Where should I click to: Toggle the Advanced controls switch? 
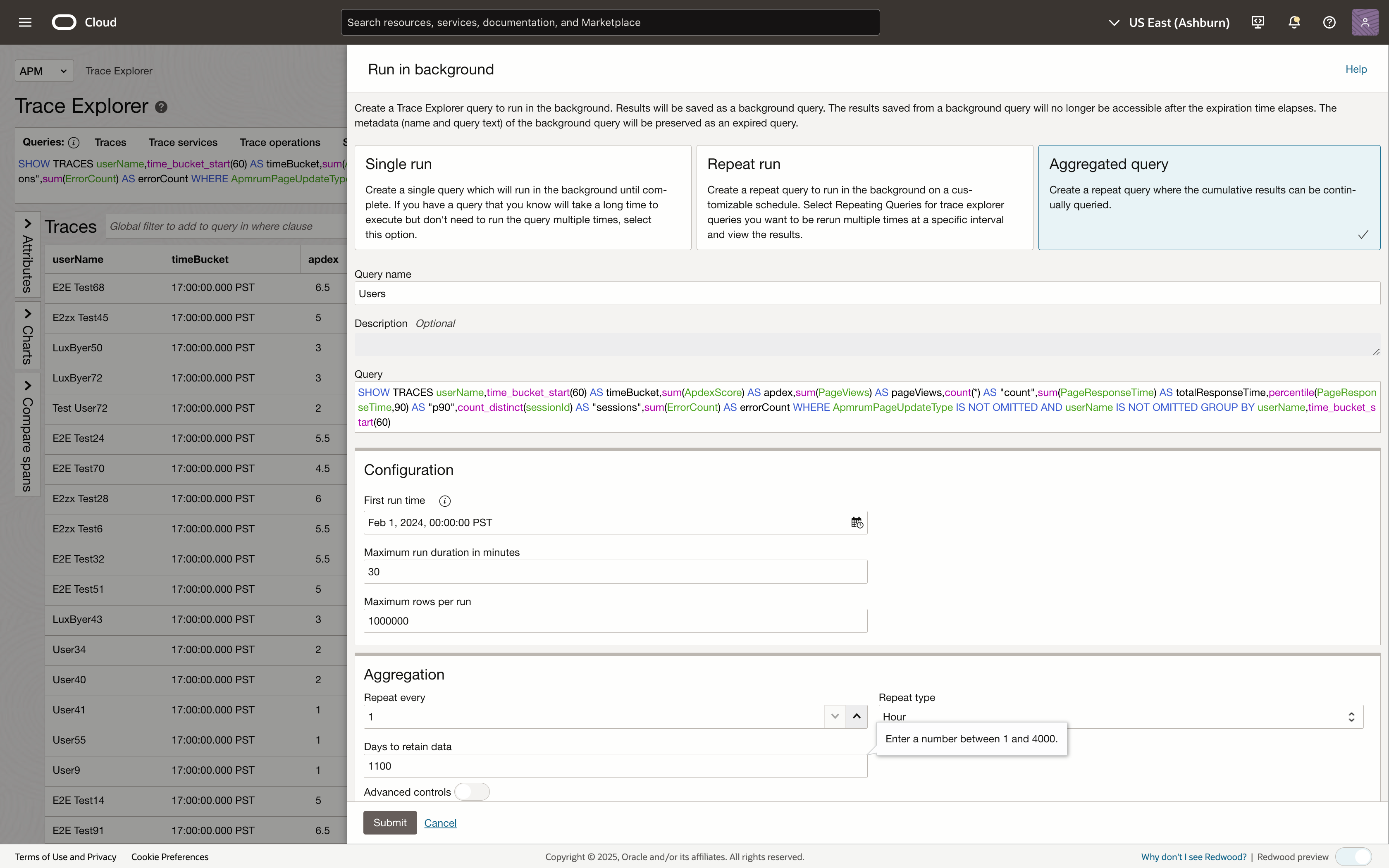(472, 792)
